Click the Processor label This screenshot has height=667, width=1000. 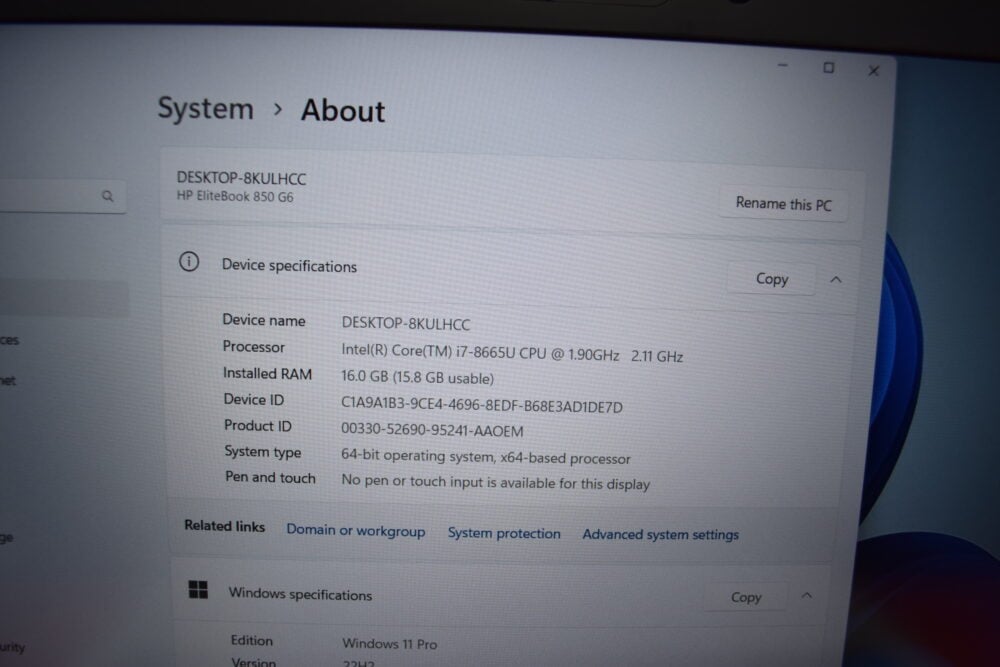pyautogui.click(x=253, y=346)
